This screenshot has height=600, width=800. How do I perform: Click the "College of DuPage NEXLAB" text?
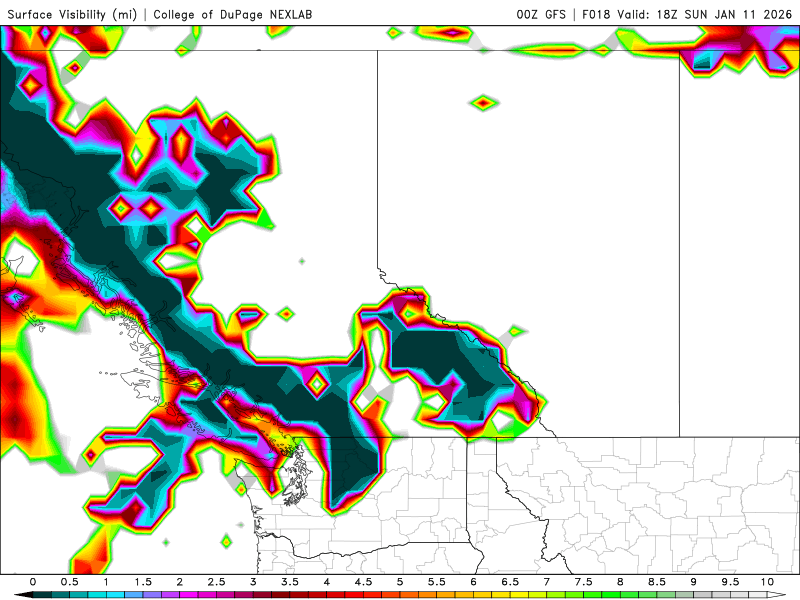coord(233,15)
